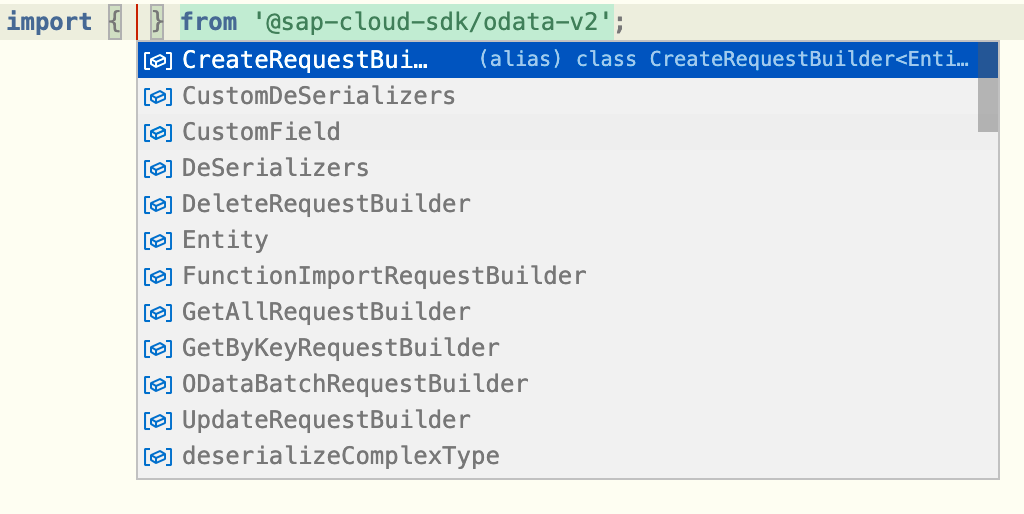The height and width of the screenshot is (514, 1024).
Task: Accept the highlighted CreateRequestBuilder suggestion
Action: (x=305, y=60)
